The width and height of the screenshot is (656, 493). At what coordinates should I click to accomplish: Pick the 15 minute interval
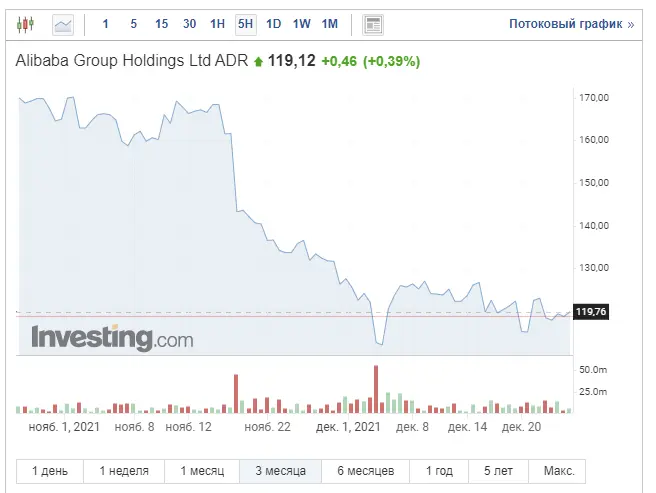(x=161, y=24)
